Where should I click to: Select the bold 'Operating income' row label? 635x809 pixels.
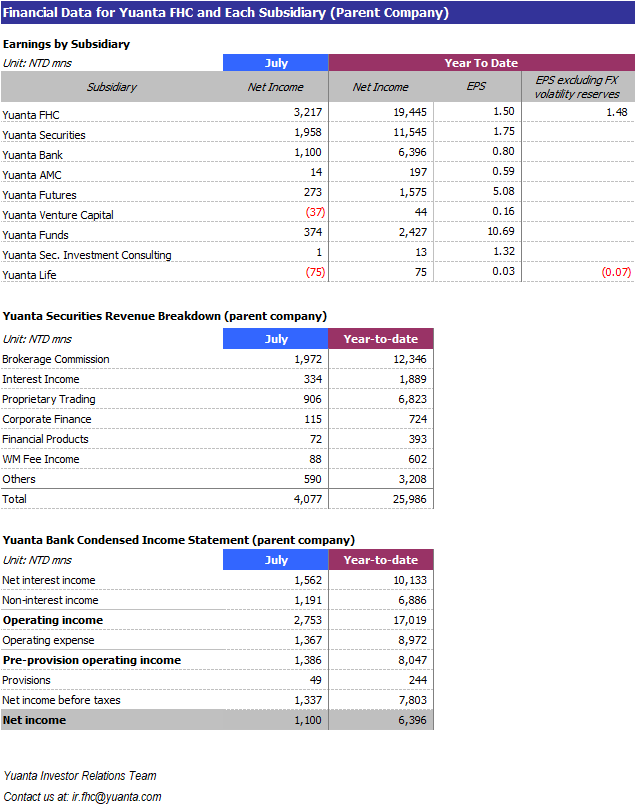coord(53,620)
